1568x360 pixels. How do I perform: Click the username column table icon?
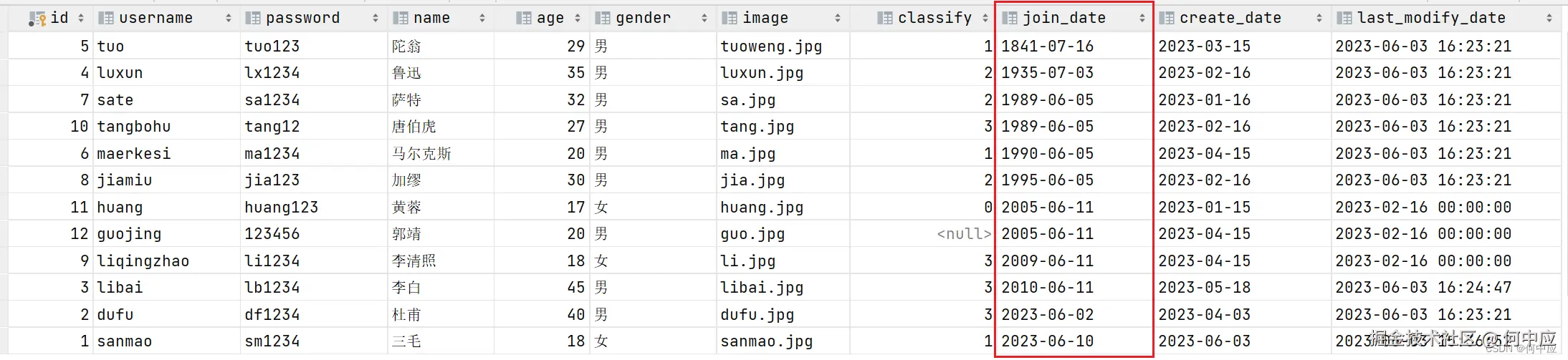tap(106, 19)
